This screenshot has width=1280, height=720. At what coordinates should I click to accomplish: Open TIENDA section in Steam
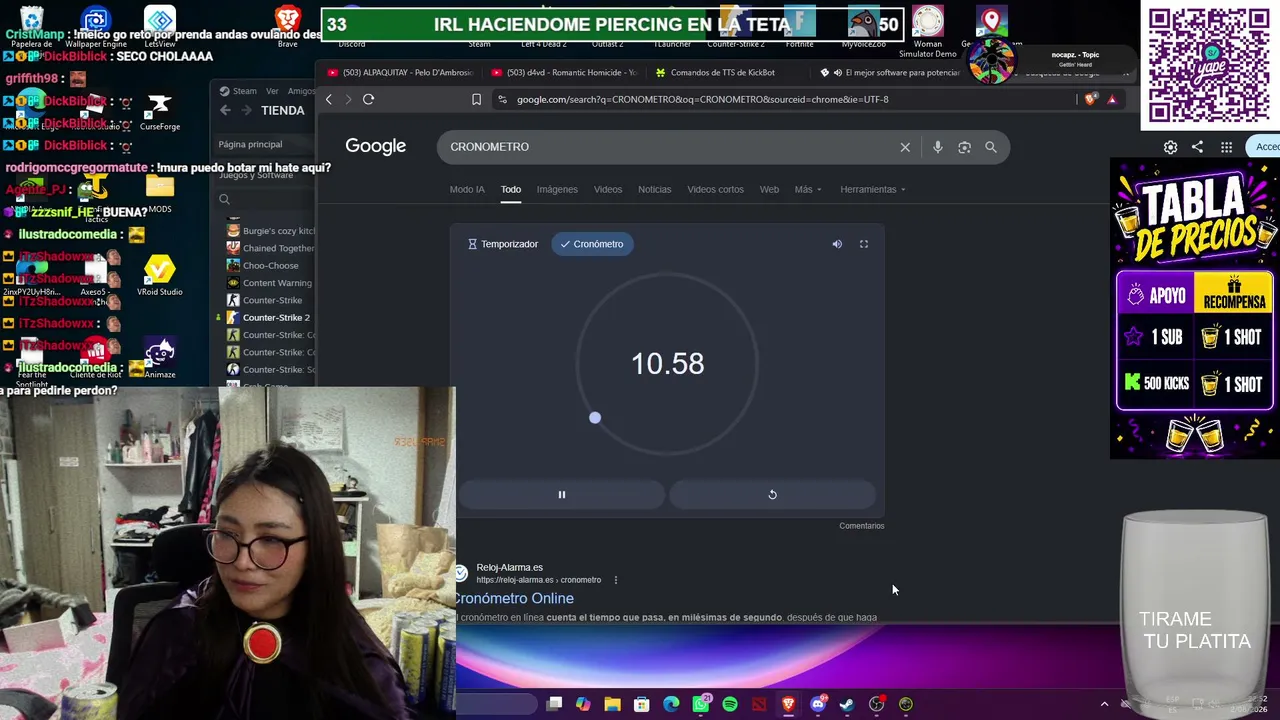click(283, 111)
